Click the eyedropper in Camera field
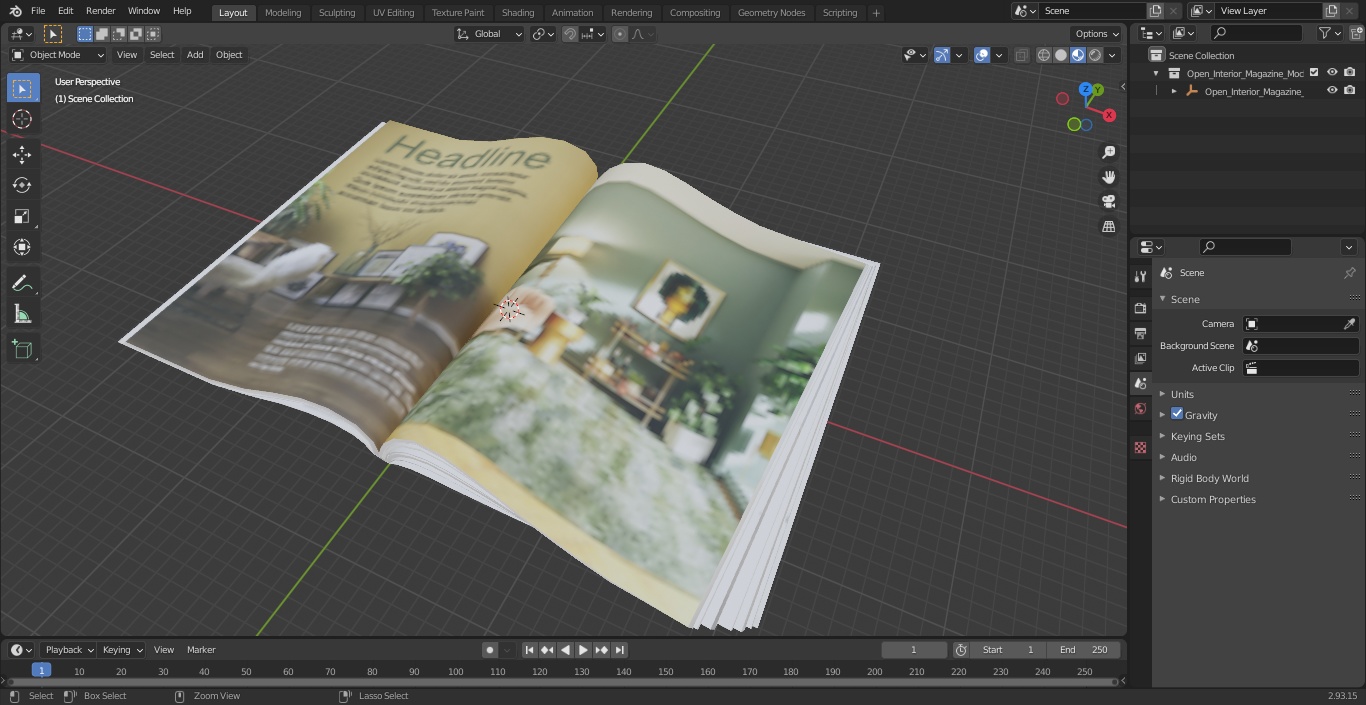This screenshot has width=1366, height=705. click(1349, 324)
